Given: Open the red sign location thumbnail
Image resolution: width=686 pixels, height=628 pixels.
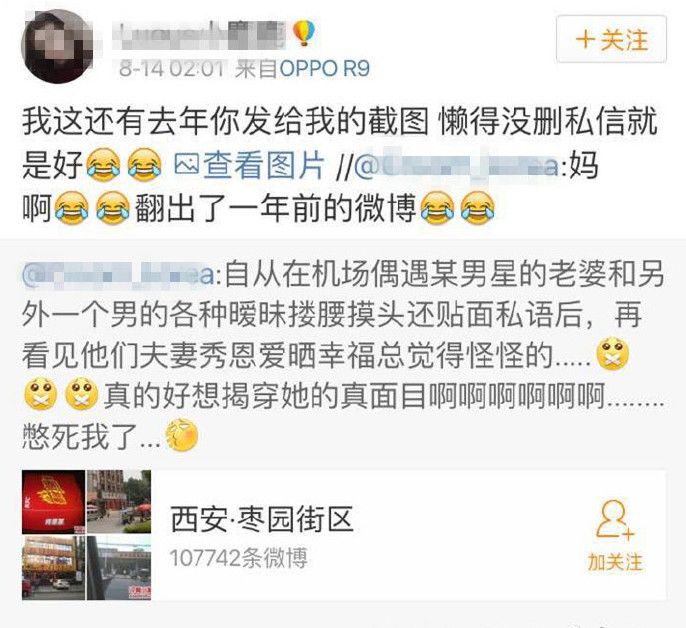Looking at the screenshot, I should [53, 502].
